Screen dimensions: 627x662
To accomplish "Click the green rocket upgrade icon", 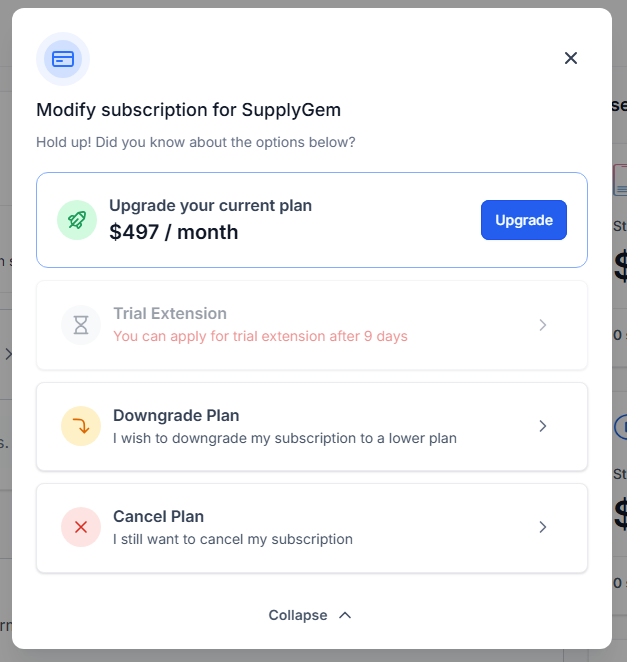I will pyautogui.click(x=77, y=220).
